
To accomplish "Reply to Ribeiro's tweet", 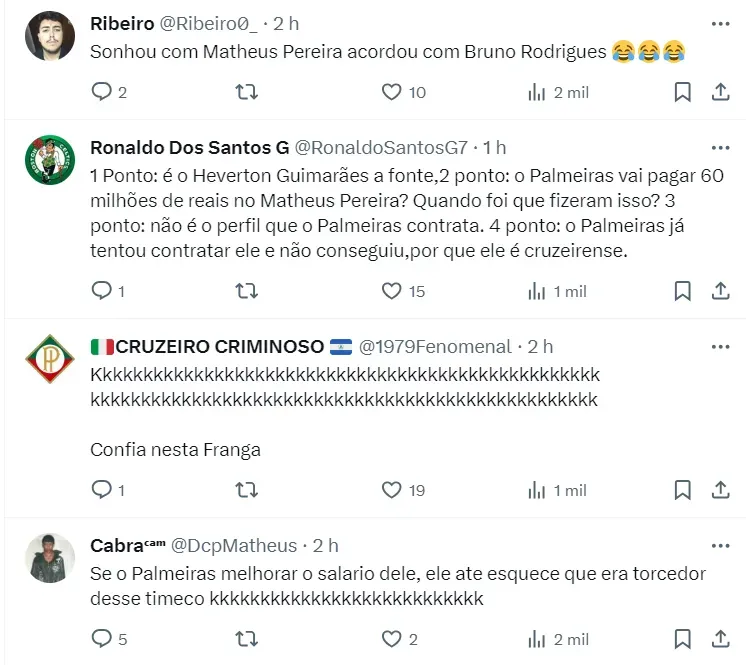I will (101, 92).
